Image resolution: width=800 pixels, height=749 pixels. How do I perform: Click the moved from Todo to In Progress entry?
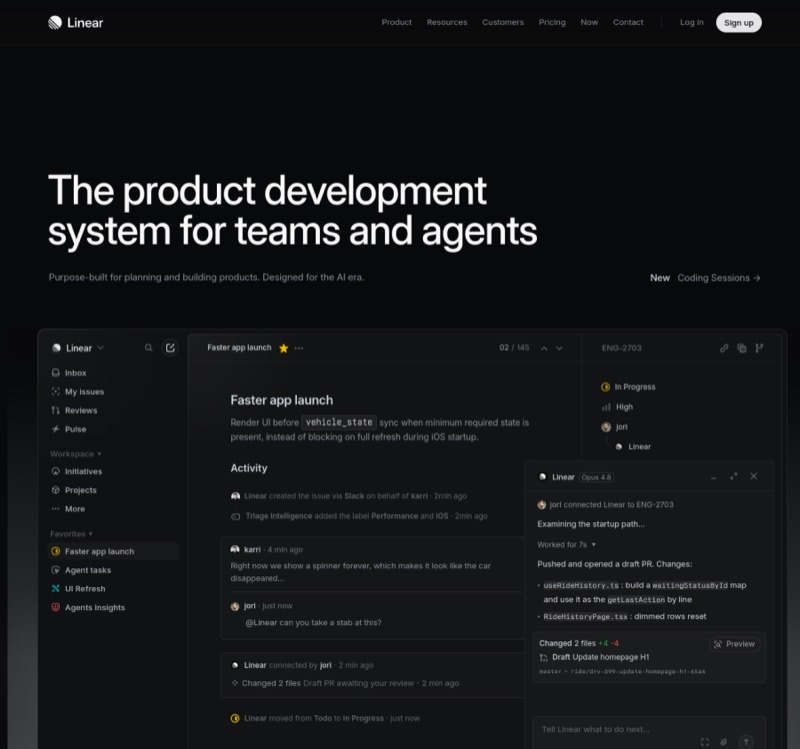(x=326, y=718)
